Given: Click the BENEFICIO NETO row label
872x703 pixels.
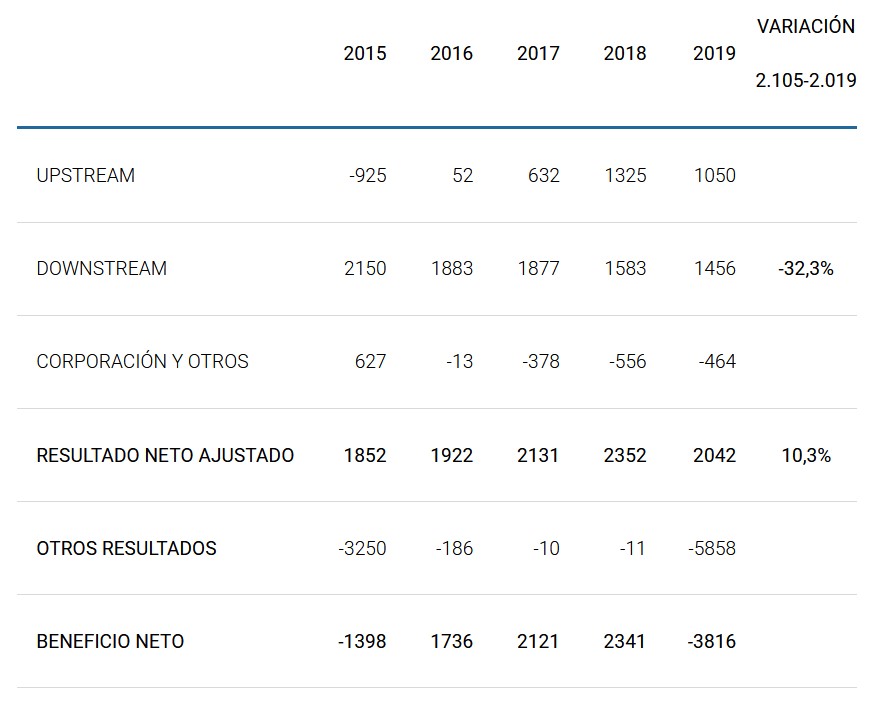Looking at the screenshot, I should pos(110,642).
